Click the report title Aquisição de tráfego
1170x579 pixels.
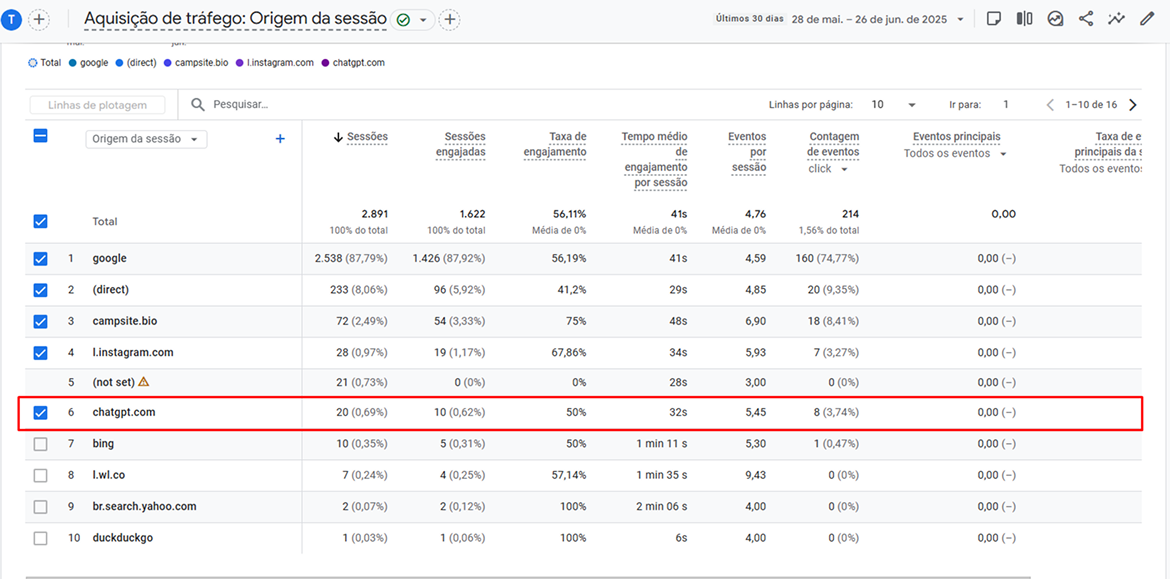[236, 19]
